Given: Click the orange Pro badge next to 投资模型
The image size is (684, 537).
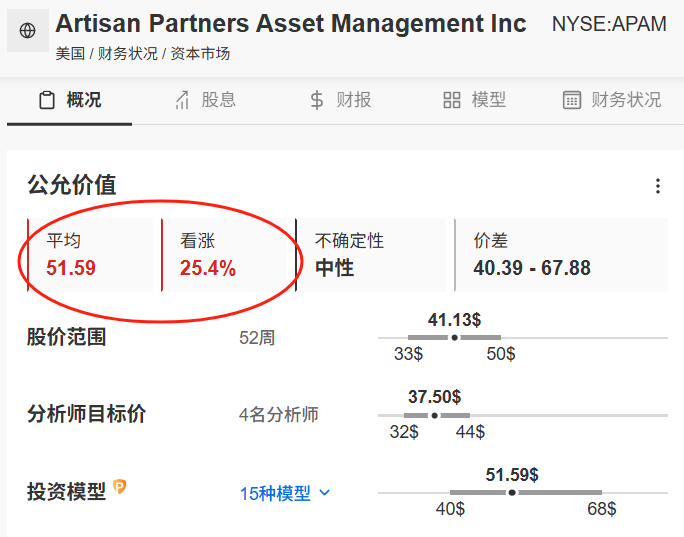Looking at the screenshot, I should point(120,486).
